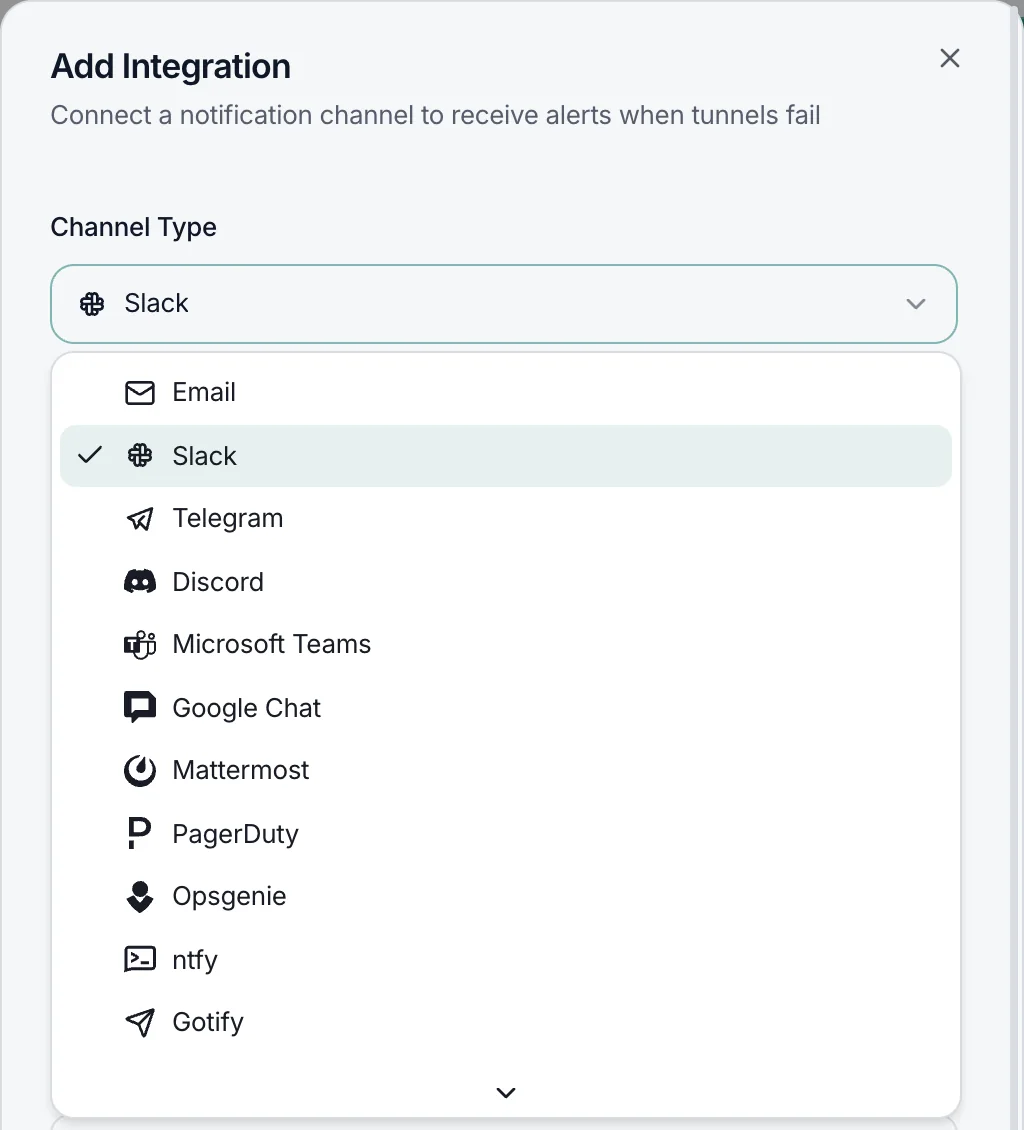Image resolution: width=1024 pixels, height=1130 pixels.
Task: Click the checkmark next to Slack
Action: (x=90, y=455)
